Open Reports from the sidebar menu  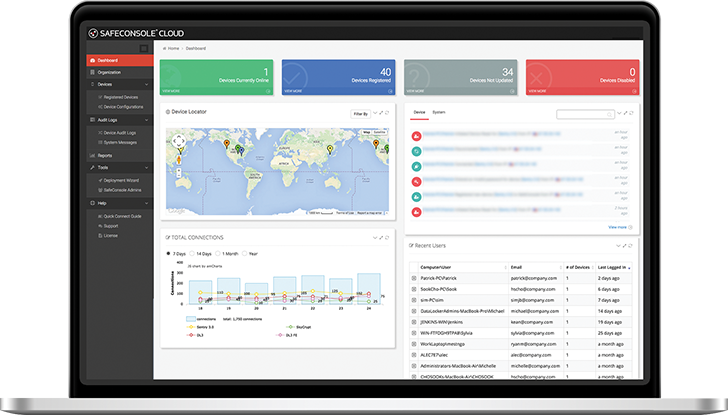105,155
